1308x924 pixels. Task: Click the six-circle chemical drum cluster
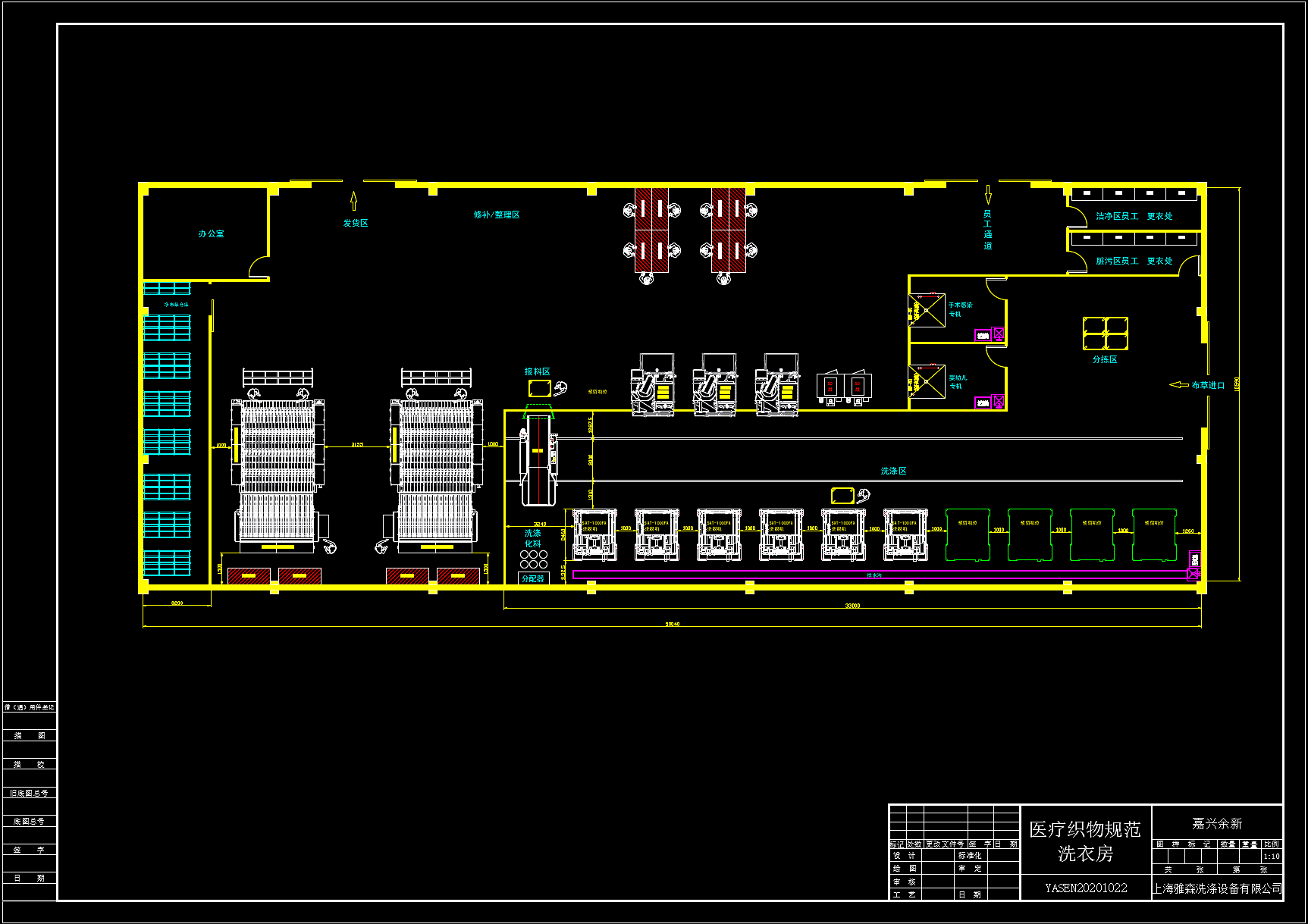(533, 559)
